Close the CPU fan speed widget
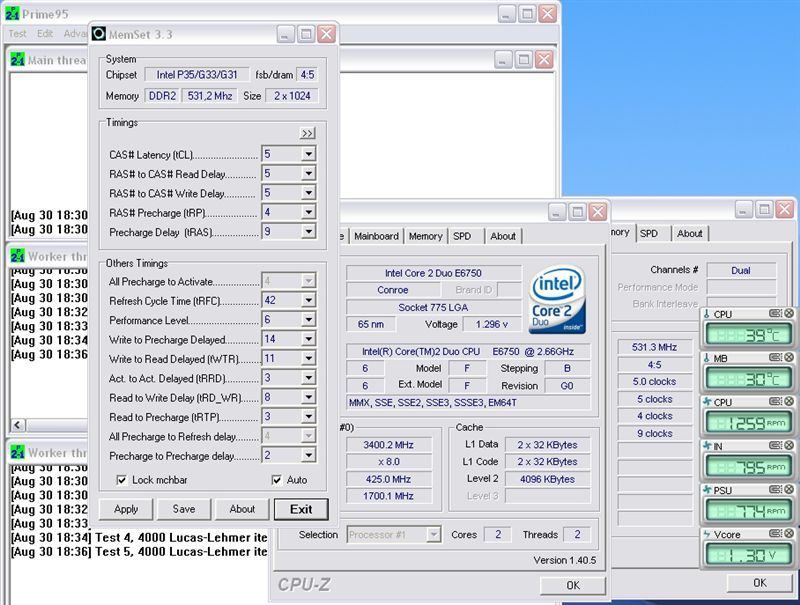The width and height of the screenshot is (800, 605). point(789,401)
